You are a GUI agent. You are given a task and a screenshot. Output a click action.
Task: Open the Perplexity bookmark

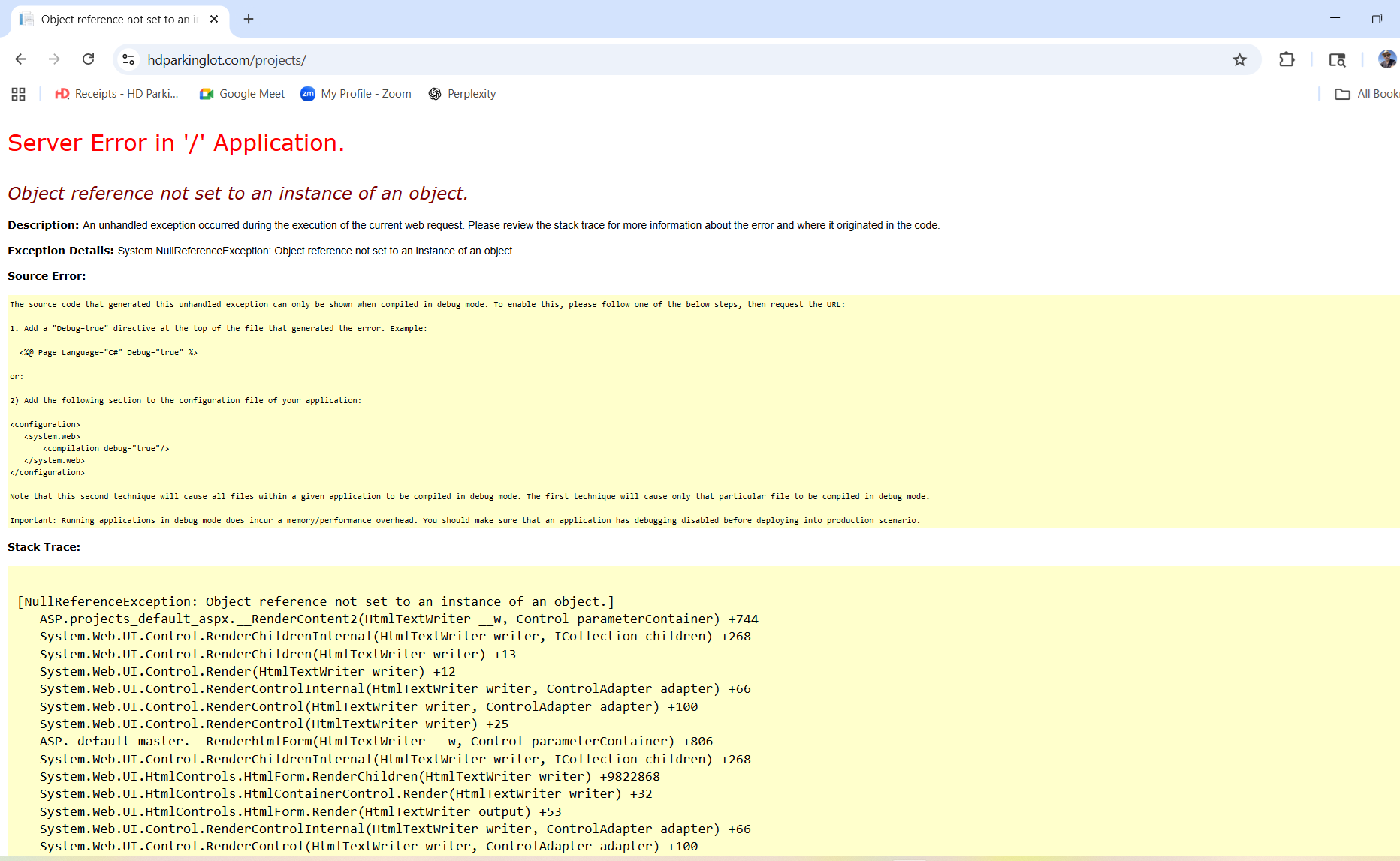(462, 94)
